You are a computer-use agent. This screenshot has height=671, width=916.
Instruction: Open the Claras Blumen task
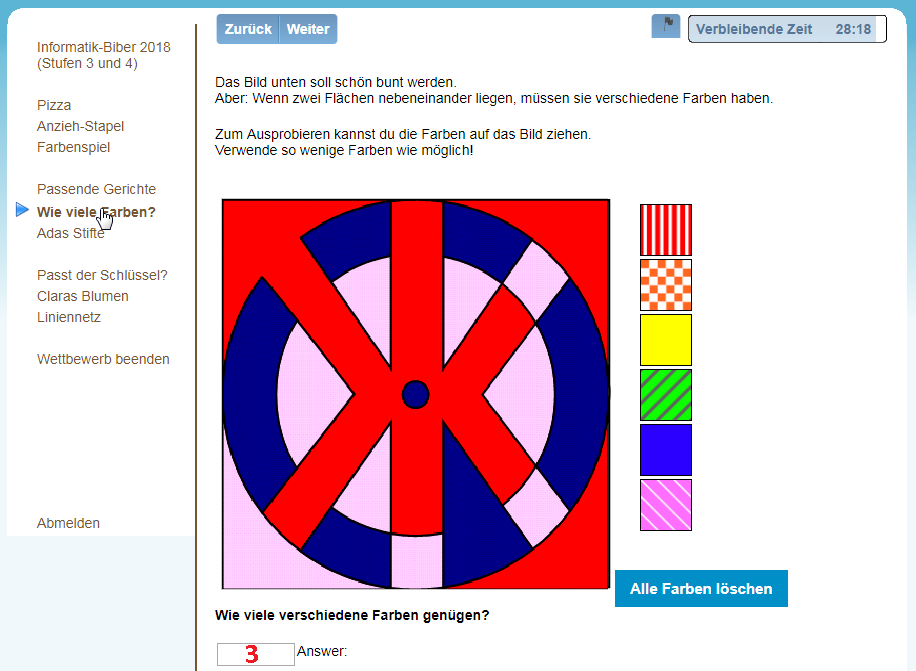pyautogui.click(x=83, y=296)
